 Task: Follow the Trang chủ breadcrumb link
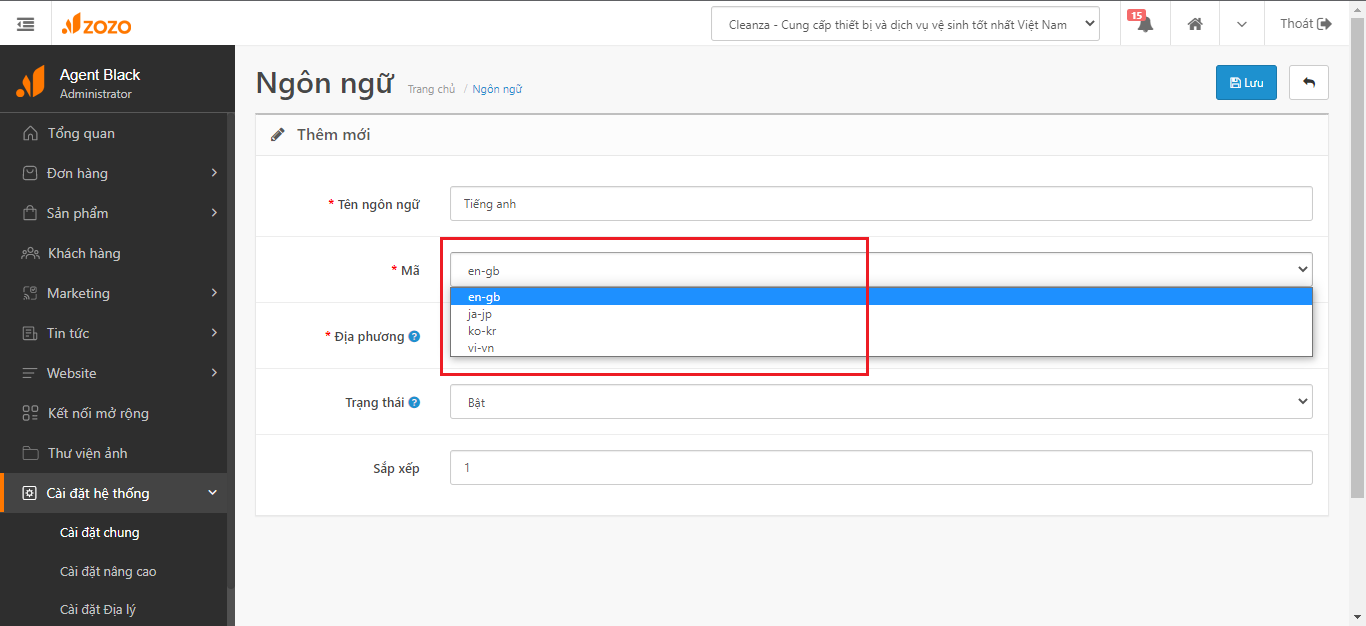coord(431,89)
